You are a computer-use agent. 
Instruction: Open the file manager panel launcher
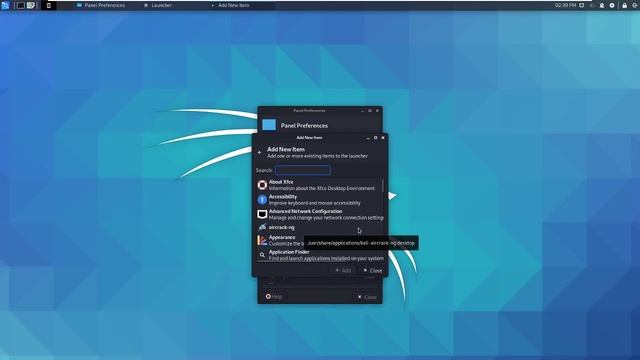(31, 5)
